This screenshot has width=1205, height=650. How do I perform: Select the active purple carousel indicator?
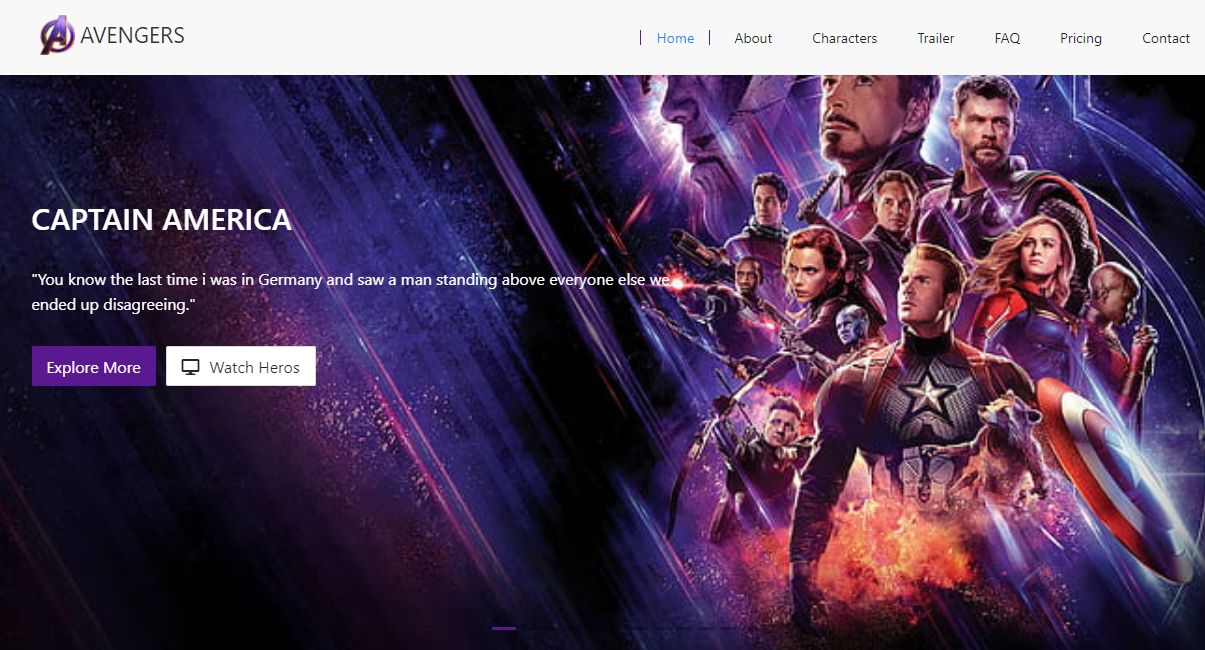coord(504,628)
